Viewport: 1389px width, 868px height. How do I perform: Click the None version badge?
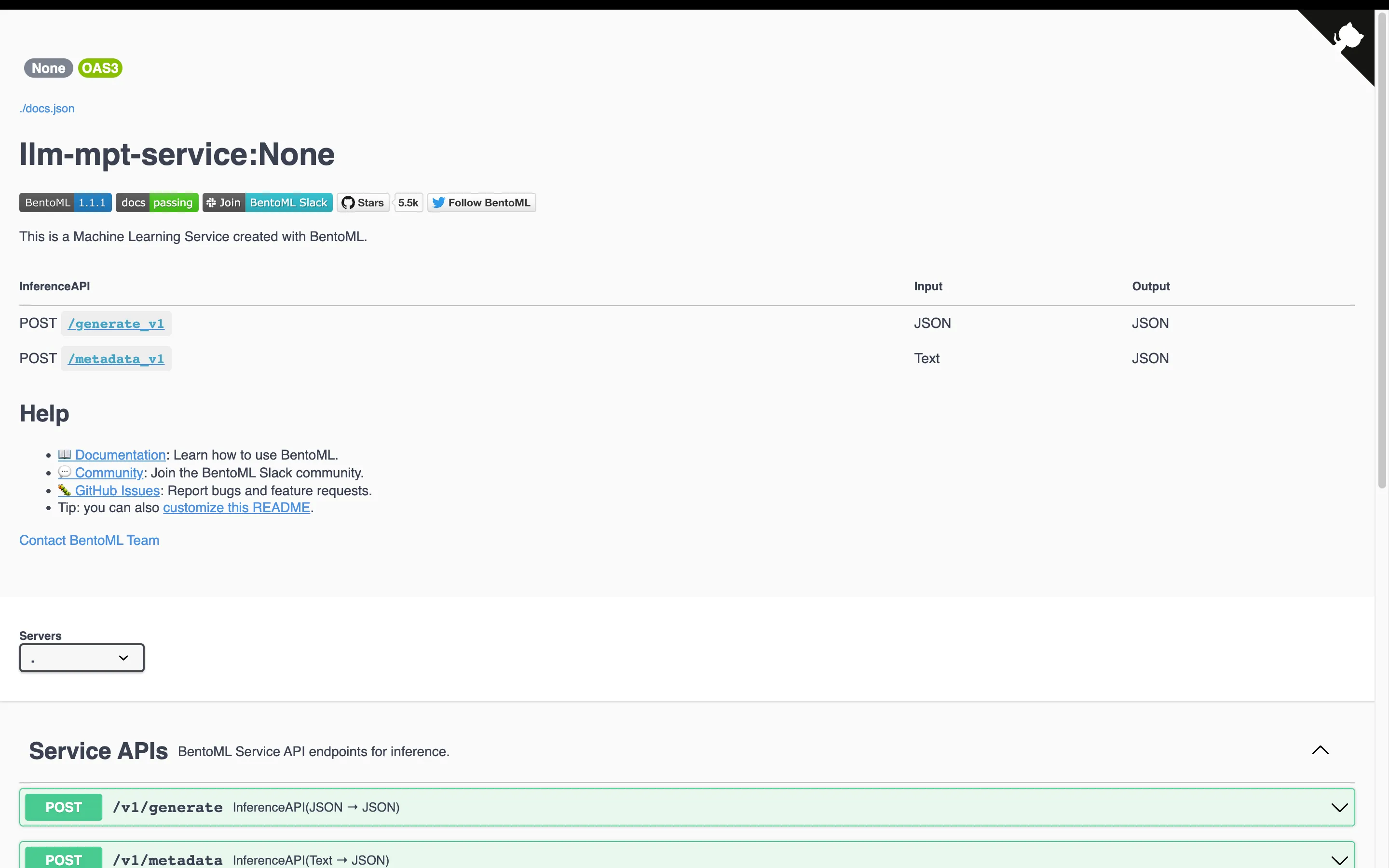[x=49, y=68]
